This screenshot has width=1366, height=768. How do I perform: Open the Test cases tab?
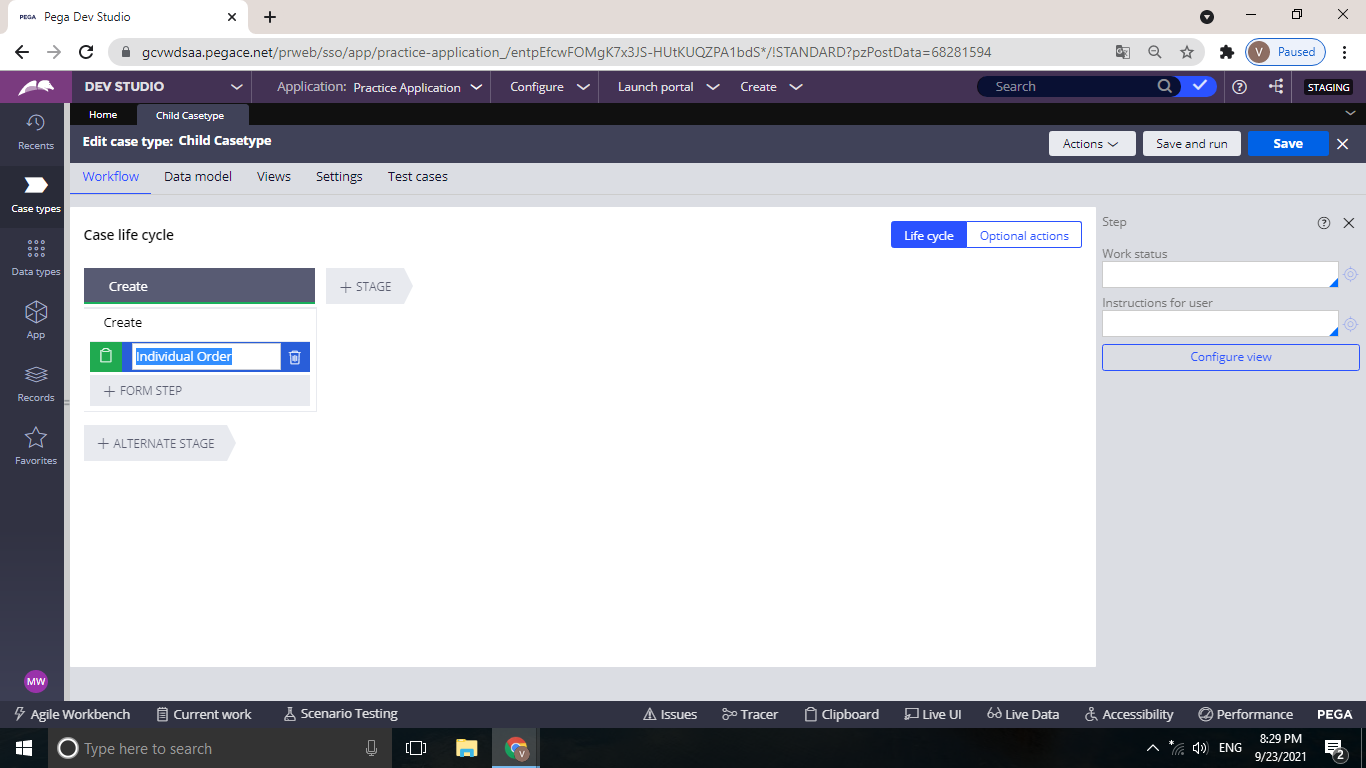pyautogui.click(x=418, y=177)
